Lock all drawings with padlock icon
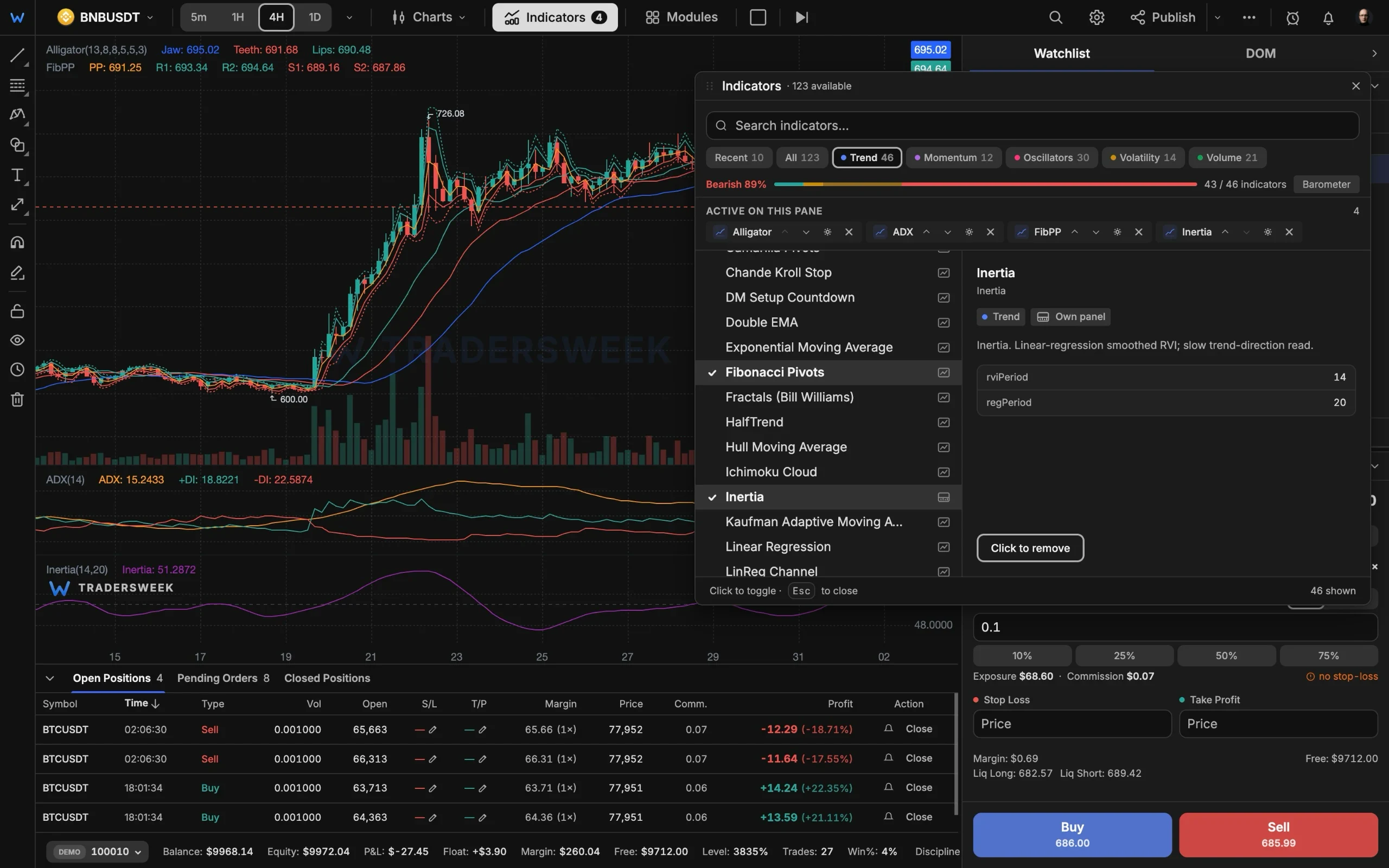 point(17,311)
